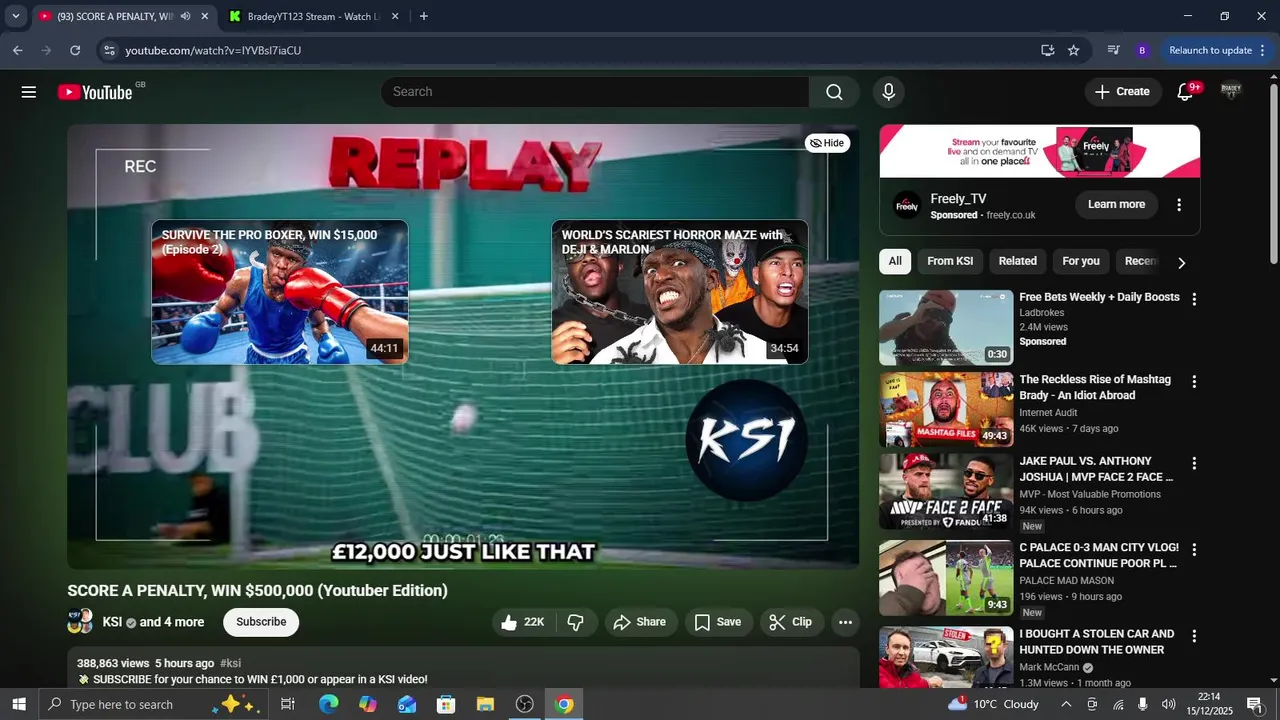Open Task View on taskbar
Screen dimensions: 1280x720
coord(288,704)
